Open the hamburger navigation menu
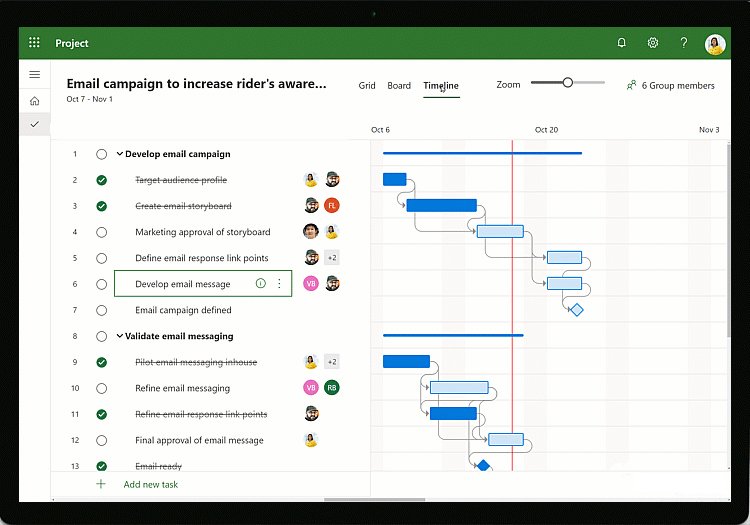Screen dimensions: 750x525 pyautogui.click(x=35, y=74)
